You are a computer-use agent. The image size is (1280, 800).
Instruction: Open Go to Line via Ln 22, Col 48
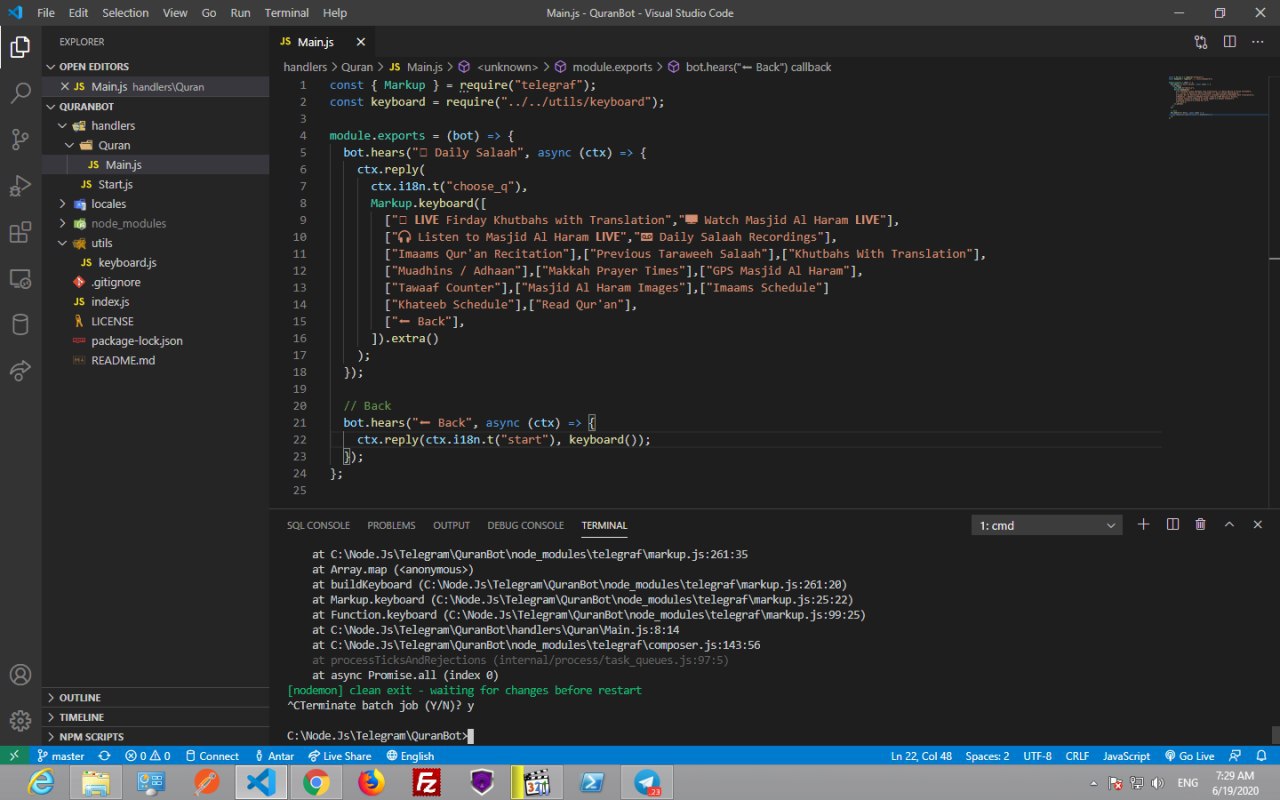click(921, 756)
